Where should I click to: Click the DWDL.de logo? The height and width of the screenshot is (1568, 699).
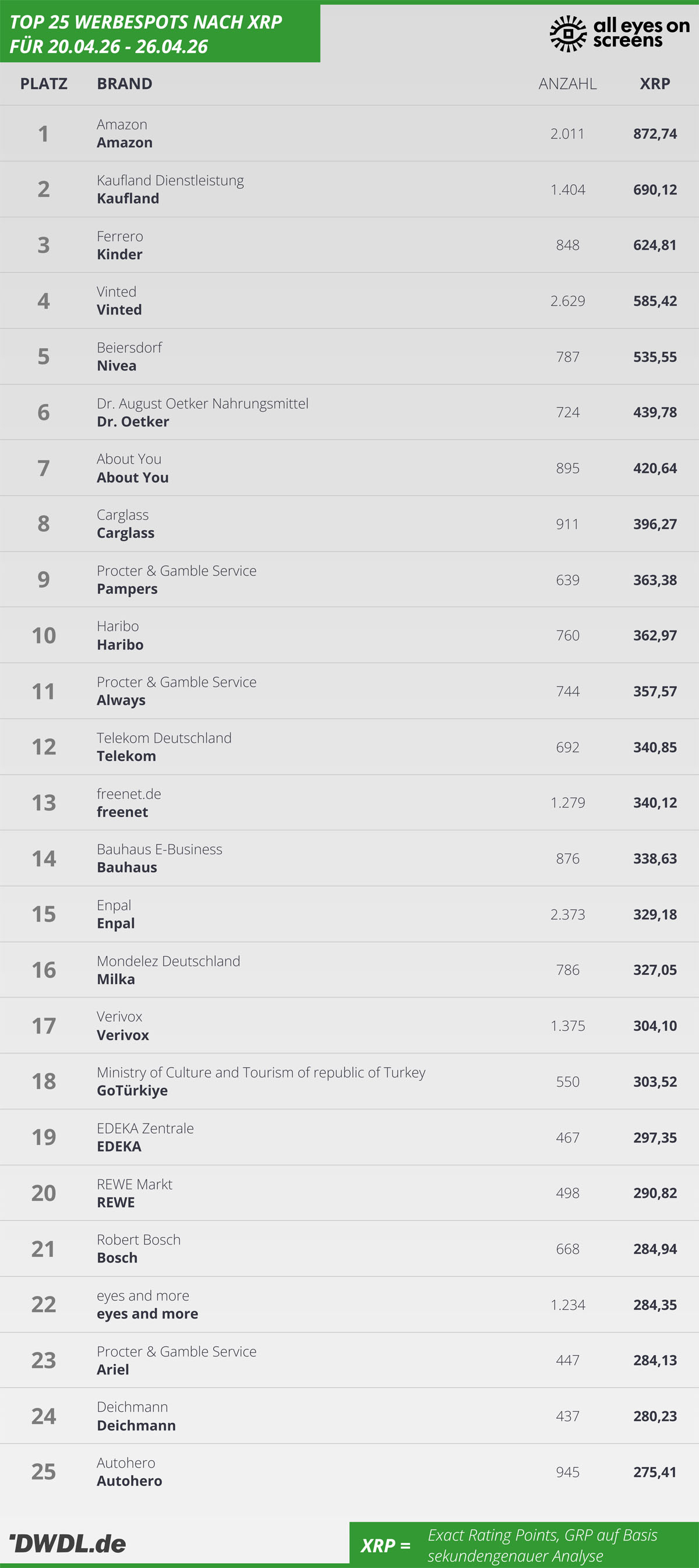click(x=68, y=1543)
